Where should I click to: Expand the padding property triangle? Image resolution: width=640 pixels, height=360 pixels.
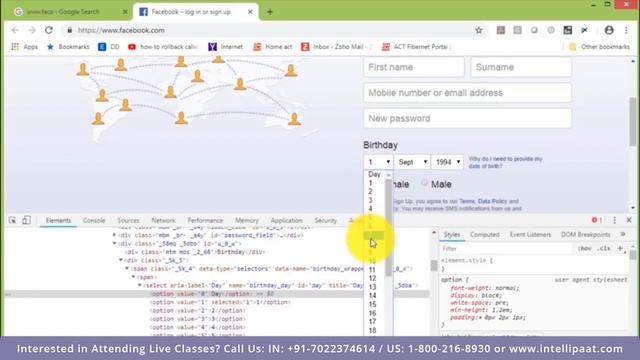point(479,317)
